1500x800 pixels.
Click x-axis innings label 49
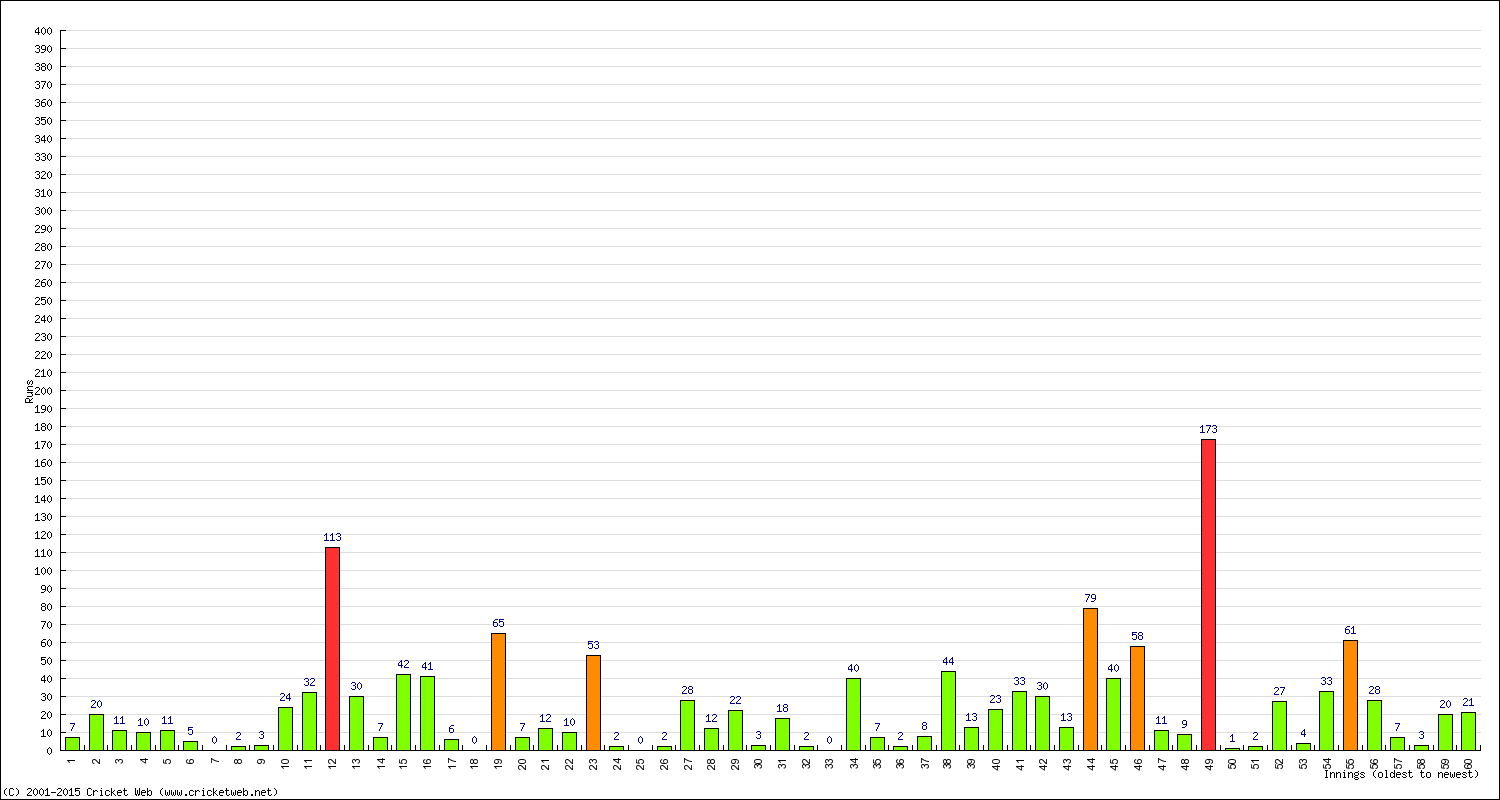[x=1208, y=762]
